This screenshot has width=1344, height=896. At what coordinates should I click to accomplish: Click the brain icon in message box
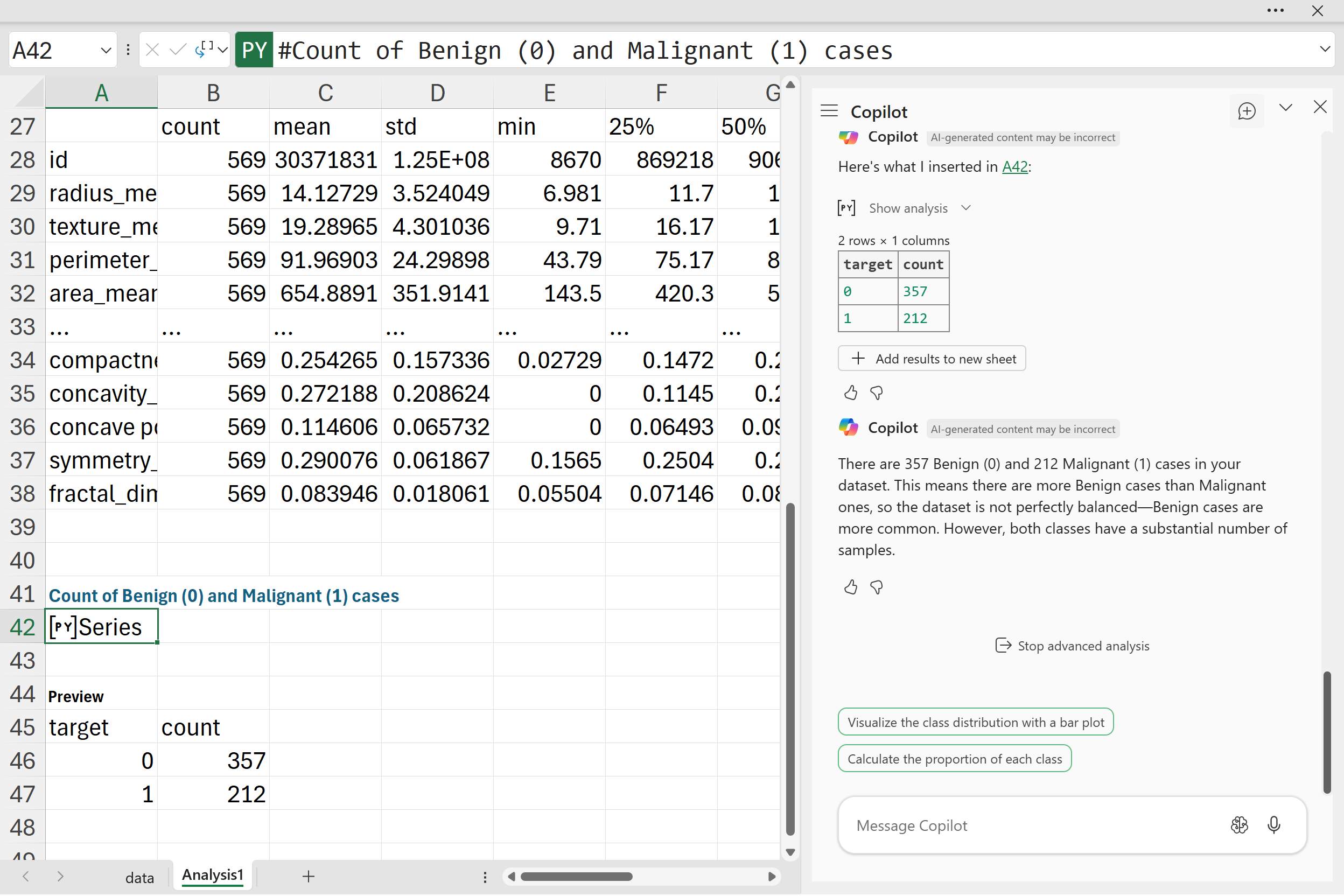coord(1239,824)
